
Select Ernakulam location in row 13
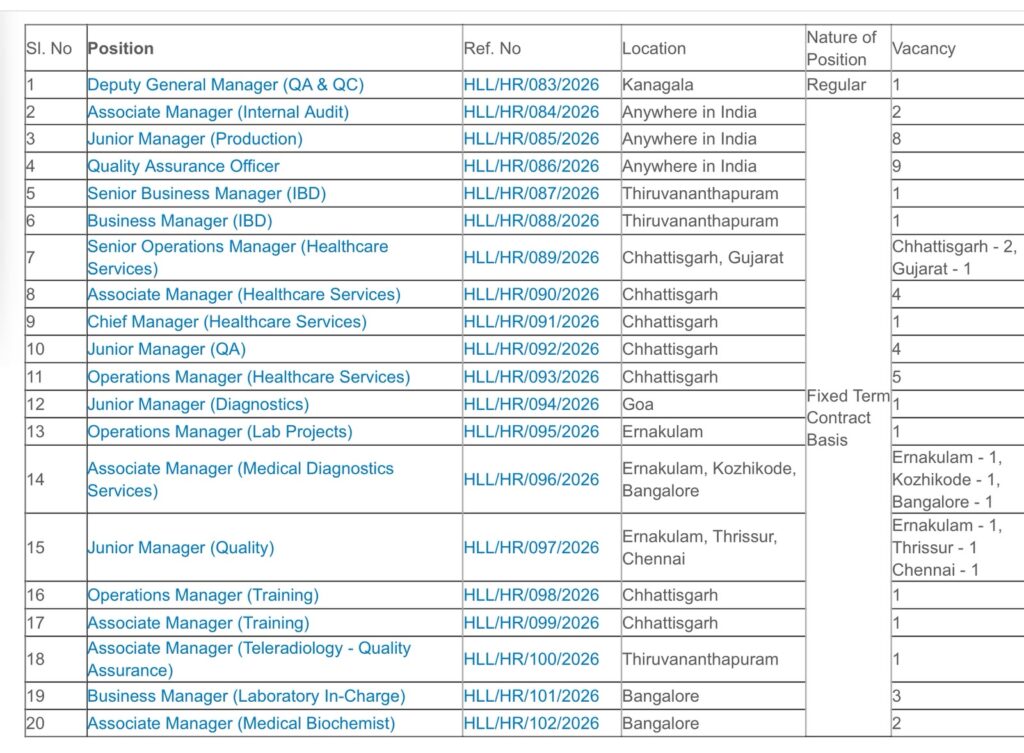pos(713,432)
